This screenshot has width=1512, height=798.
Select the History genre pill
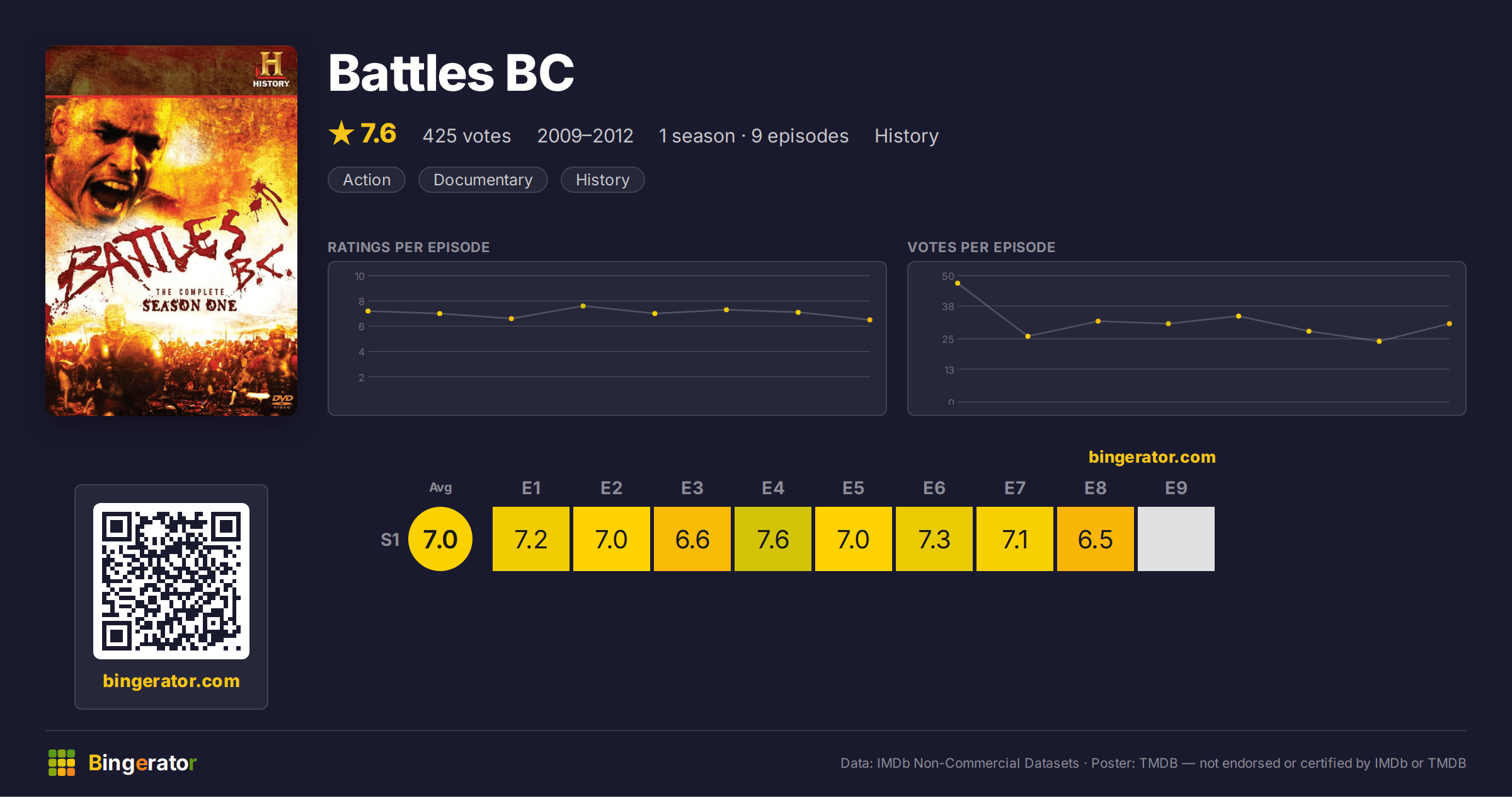(603, 180)
